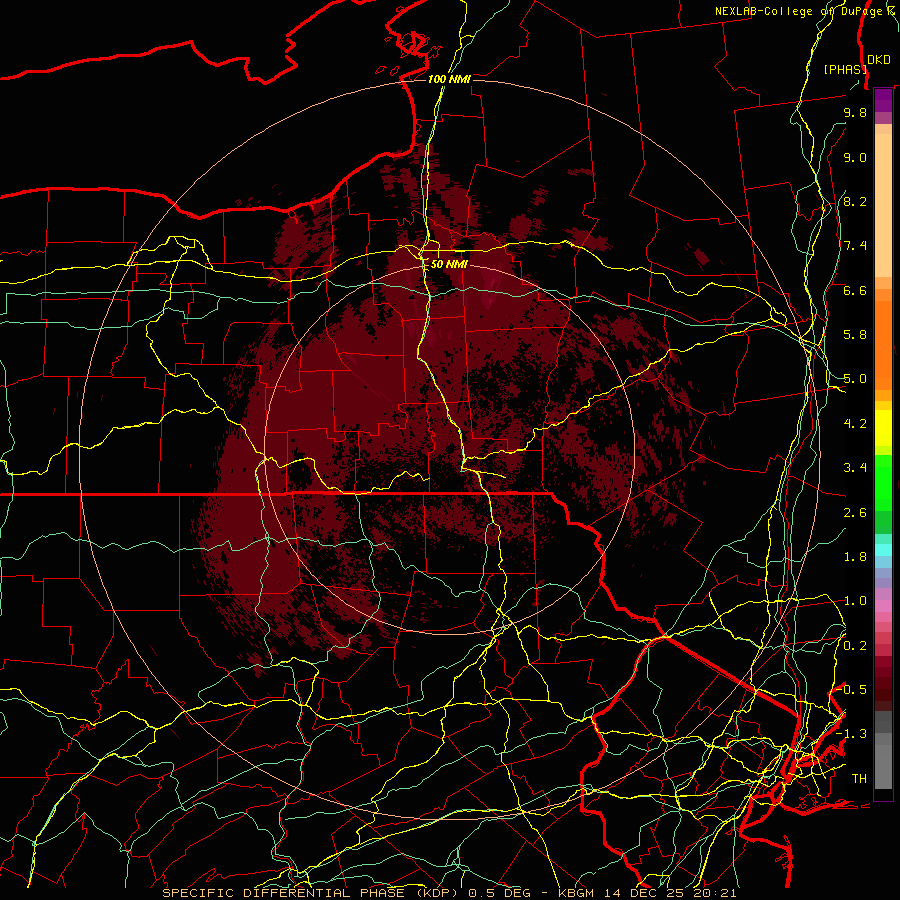Select the 7.4 scale label
900x900 pixels.
(x=855, y=246)
